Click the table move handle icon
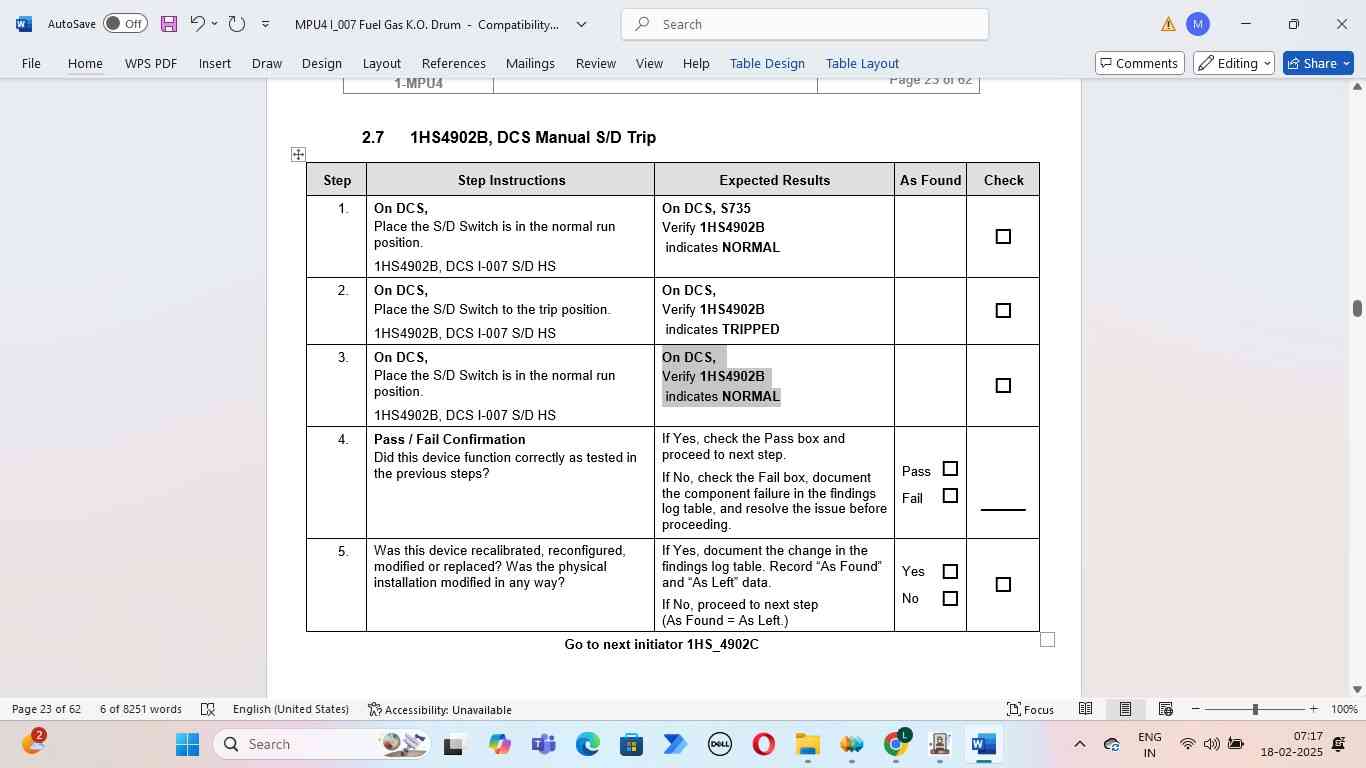Viewport: 1366px width, 768px height. pyautogui.click(x=298, y=154)
